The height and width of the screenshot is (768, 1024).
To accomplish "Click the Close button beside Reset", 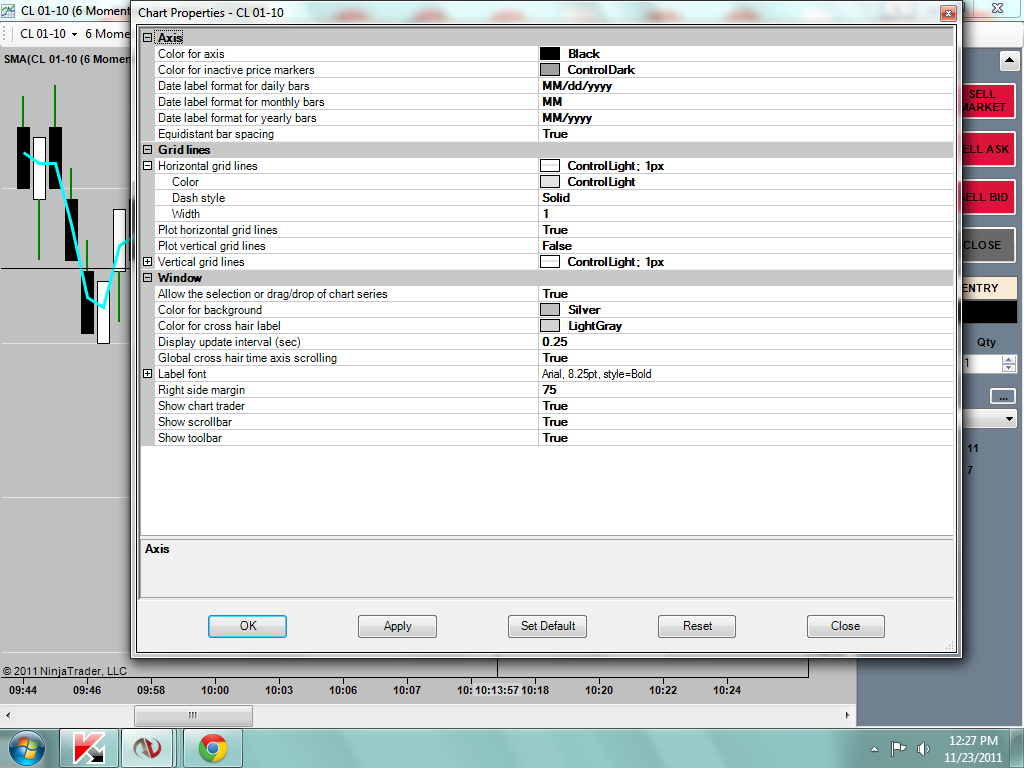I will pyautogui.click(x=846, y=626).
